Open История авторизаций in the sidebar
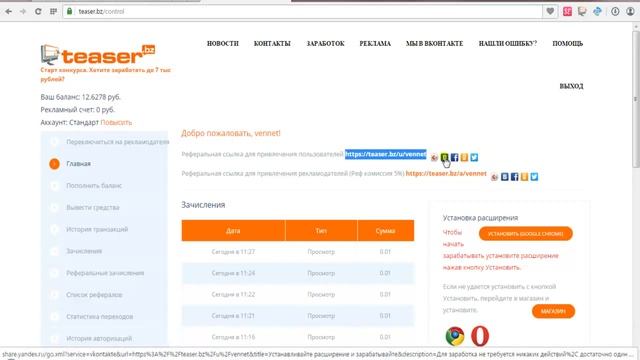Image resolution: width=640 pixels, height=360 pixels. pyautogui.click(x=99, y=338)
